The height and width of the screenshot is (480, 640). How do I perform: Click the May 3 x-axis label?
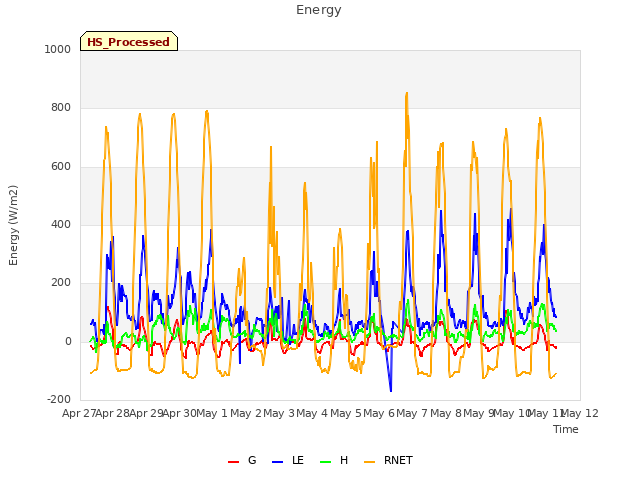279,413
